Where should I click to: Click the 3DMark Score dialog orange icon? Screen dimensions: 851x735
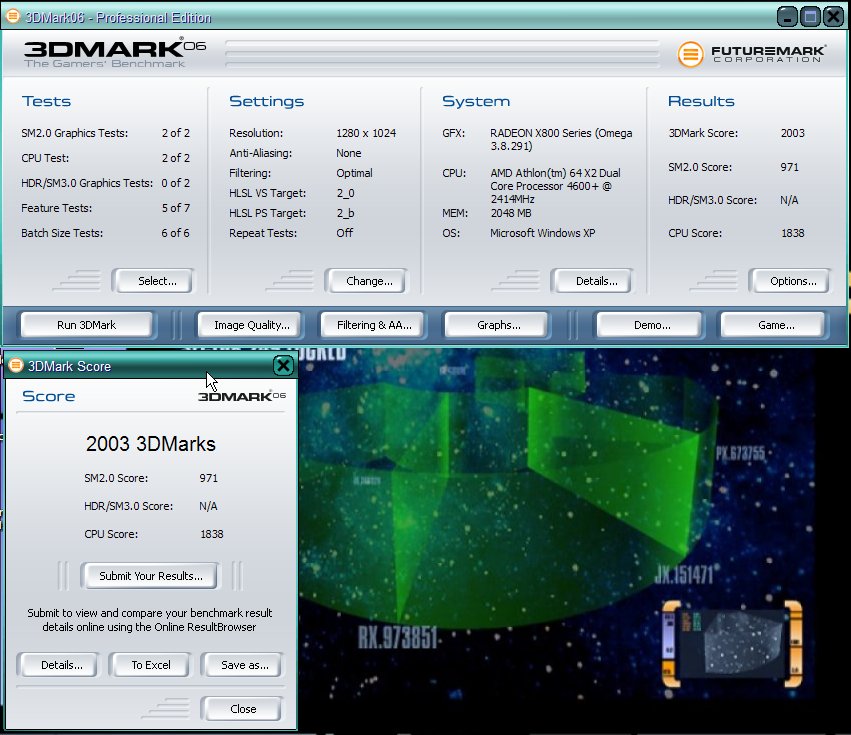(16, 365)
